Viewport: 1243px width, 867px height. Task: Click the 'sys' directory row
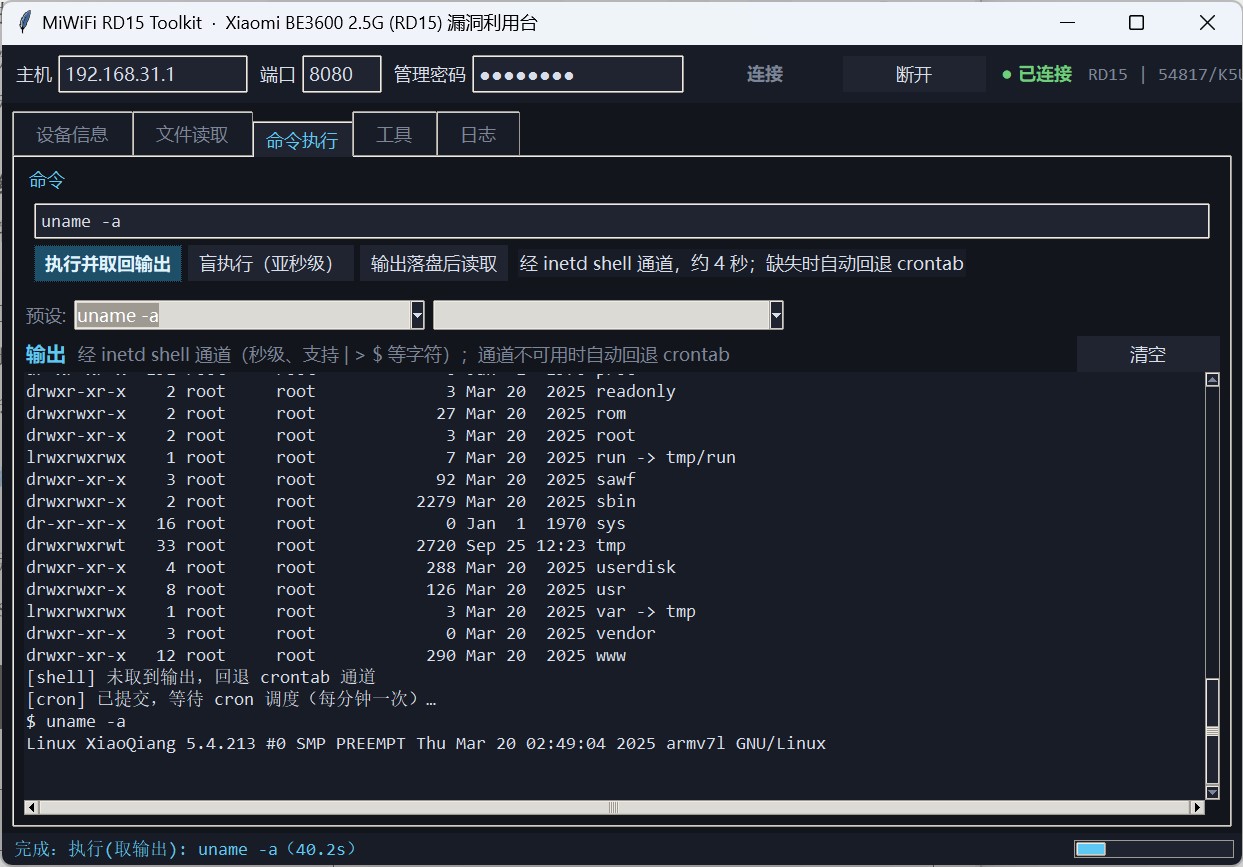(x=326, y=523)
